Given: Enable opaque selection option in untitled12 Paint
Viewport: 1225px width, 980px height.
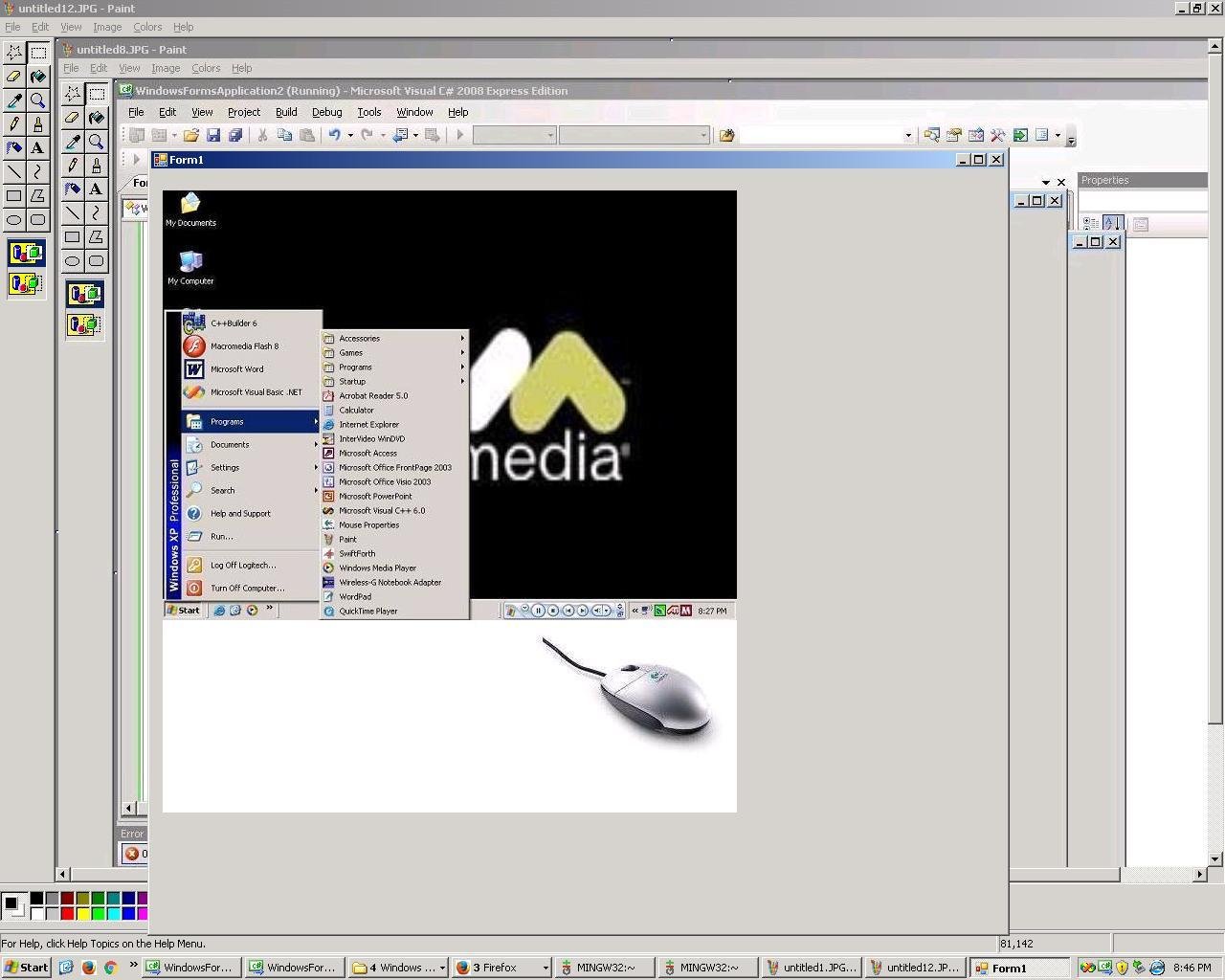Looking at the screenshot, I should pyautogui.click(x=26, y=254).
